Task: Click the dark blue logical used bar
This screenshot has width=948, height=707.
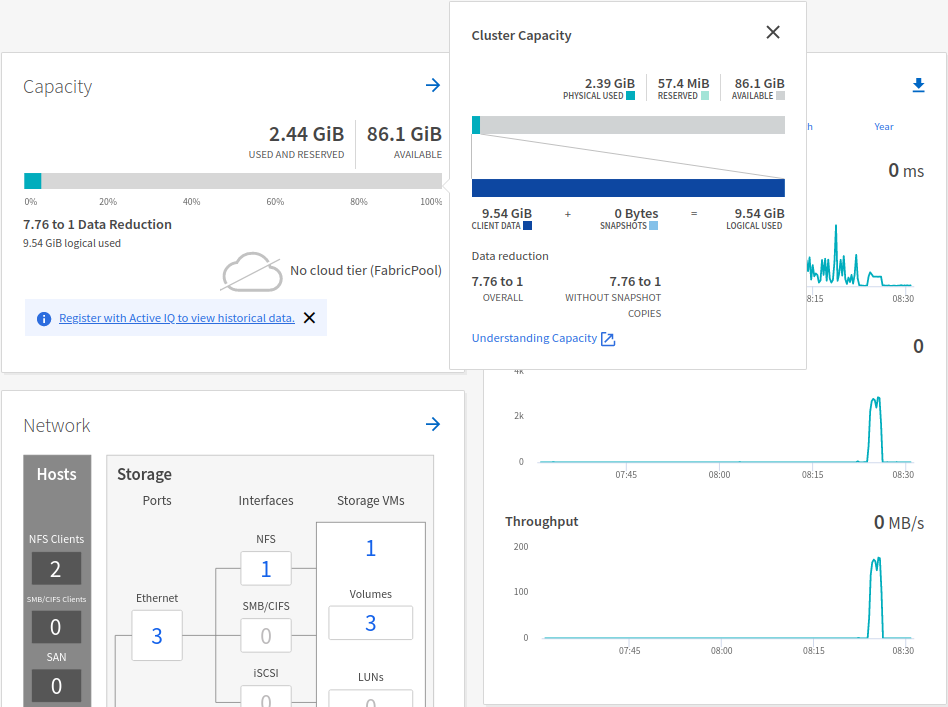Action: [x=628, y=187]
